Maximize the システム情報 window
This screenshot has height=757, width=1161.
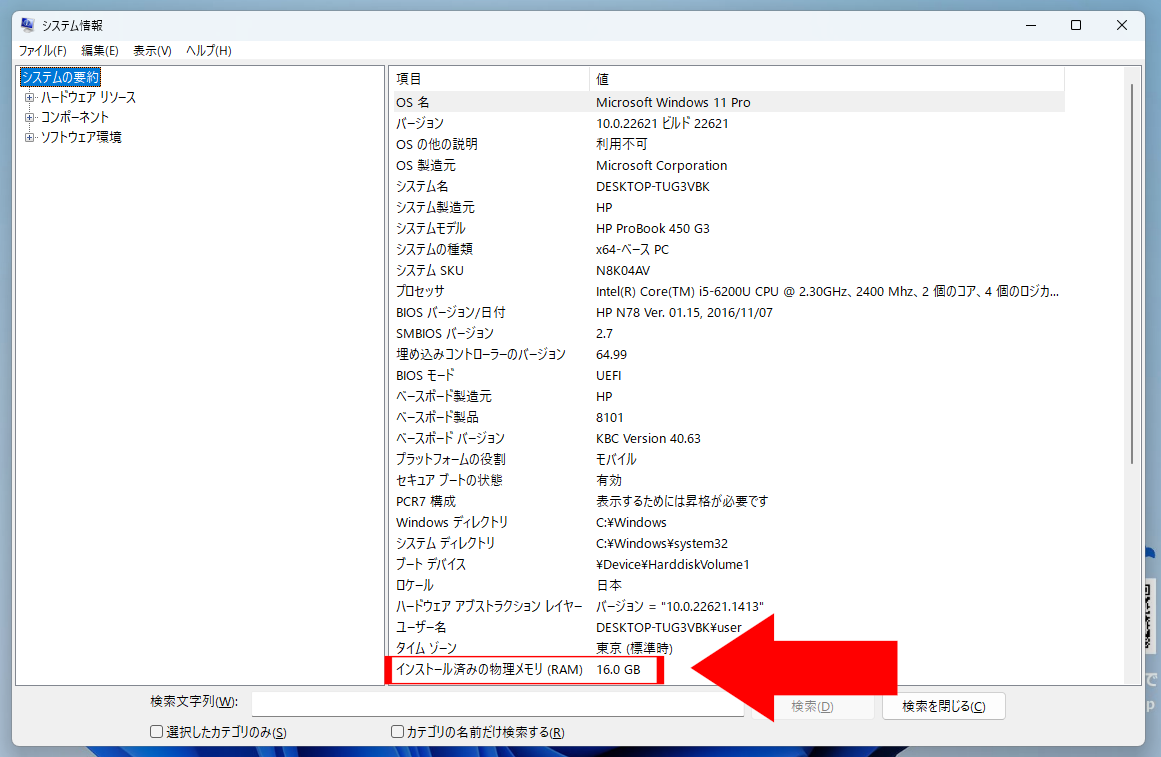click(1076, 25)
